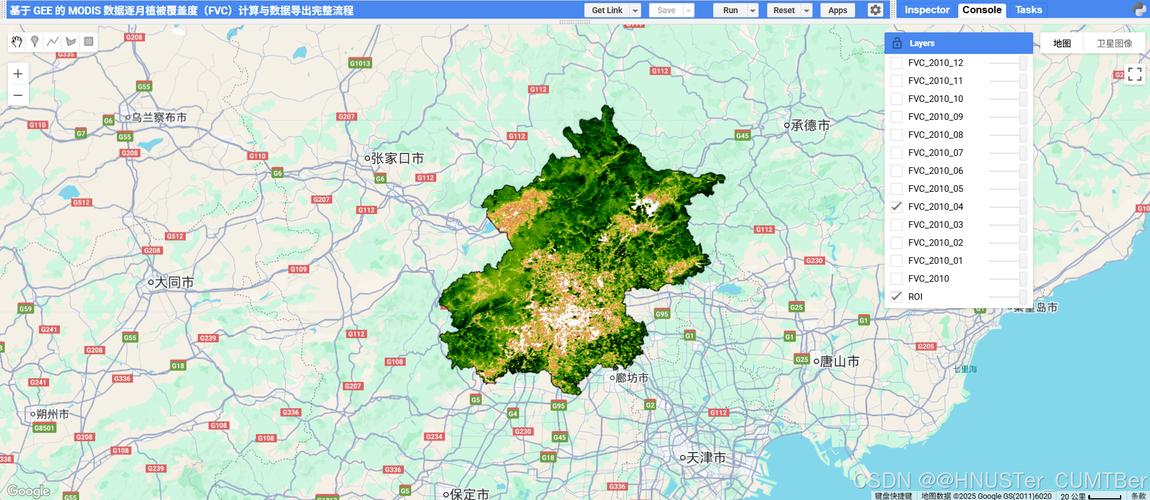Click the Get Link button

point(607,10)
